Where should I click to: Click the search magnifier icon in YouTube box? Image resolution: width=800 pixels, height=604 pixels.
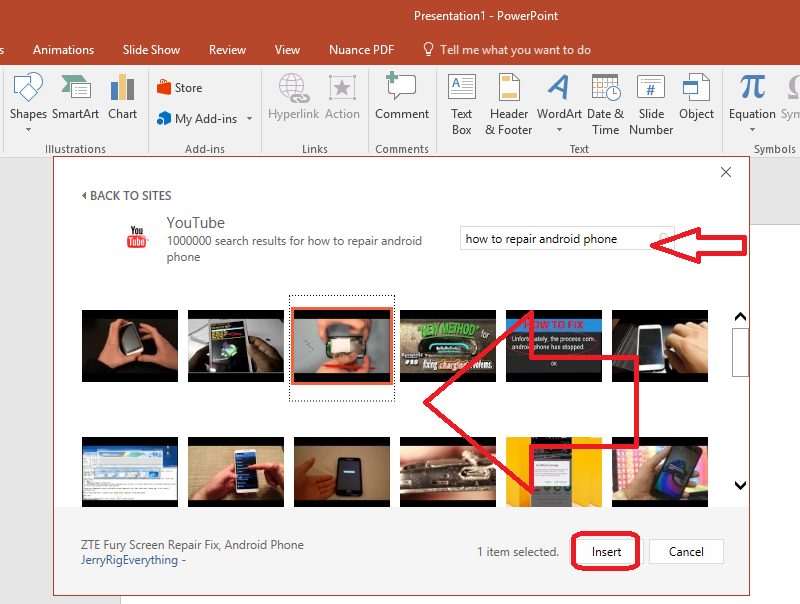tap(664, 238)
